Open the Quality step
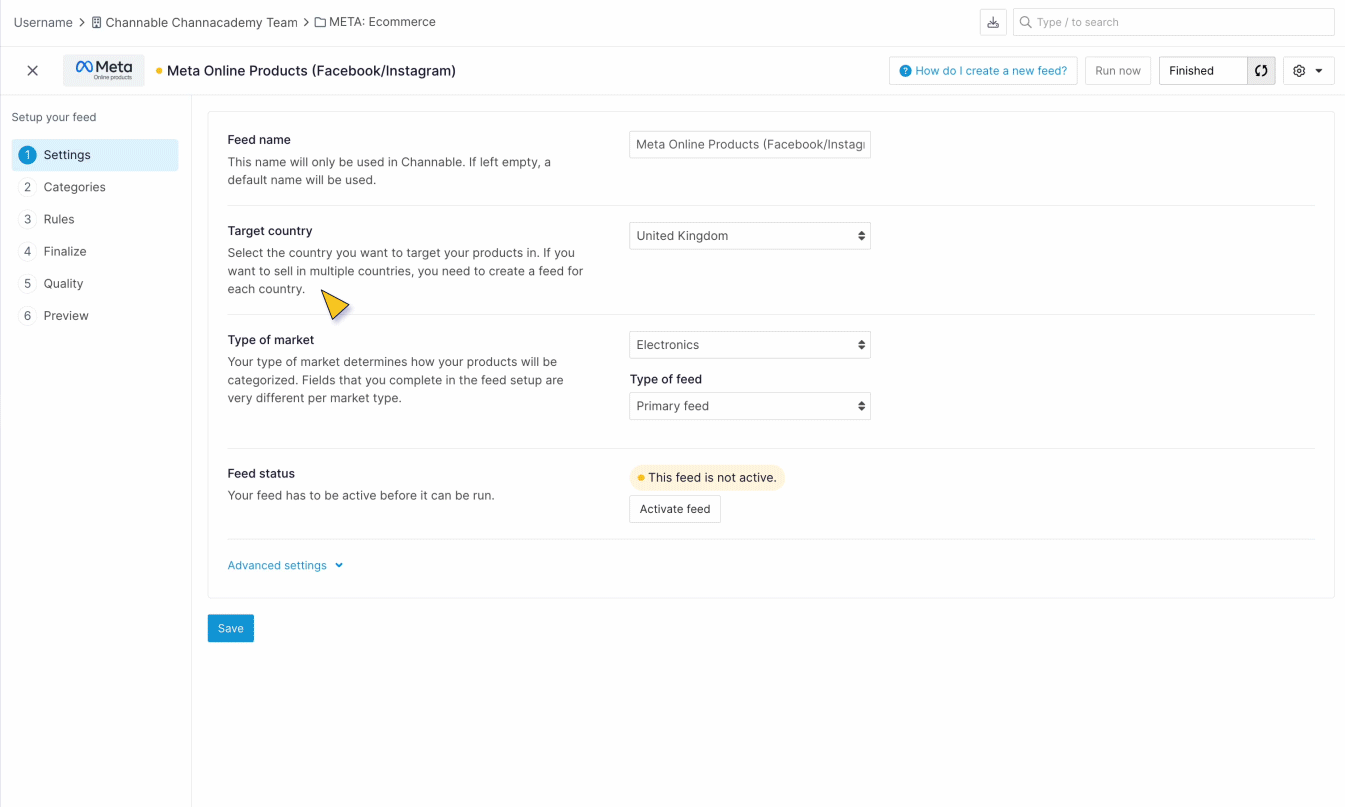Image resolution: width=1345 pixels, height=807 pixels. (x=63, y=283)
